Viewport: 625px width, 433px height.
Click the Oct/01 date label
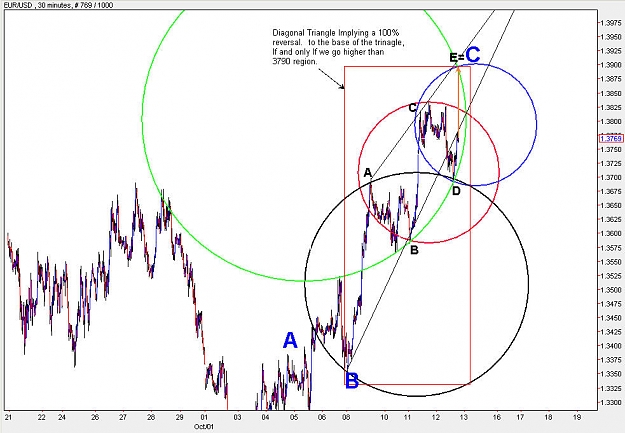204,427
